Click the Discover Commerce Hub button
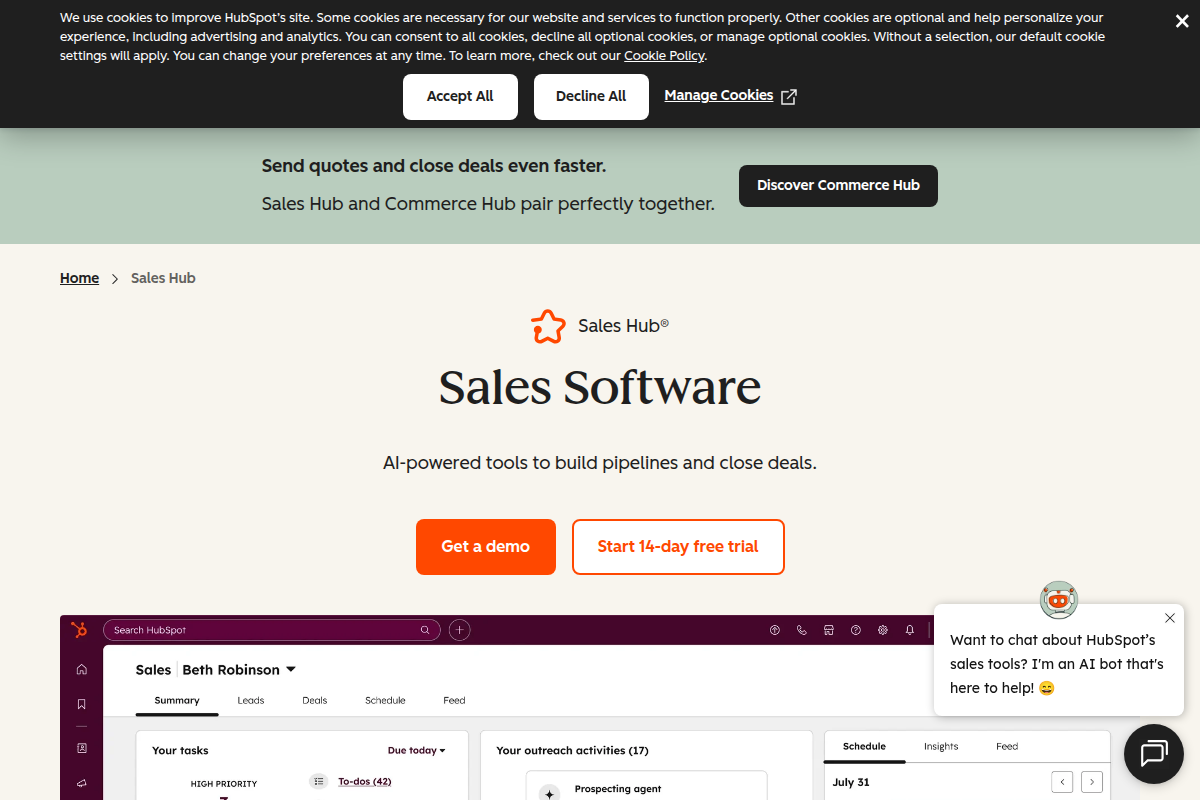 coord(838,186)
